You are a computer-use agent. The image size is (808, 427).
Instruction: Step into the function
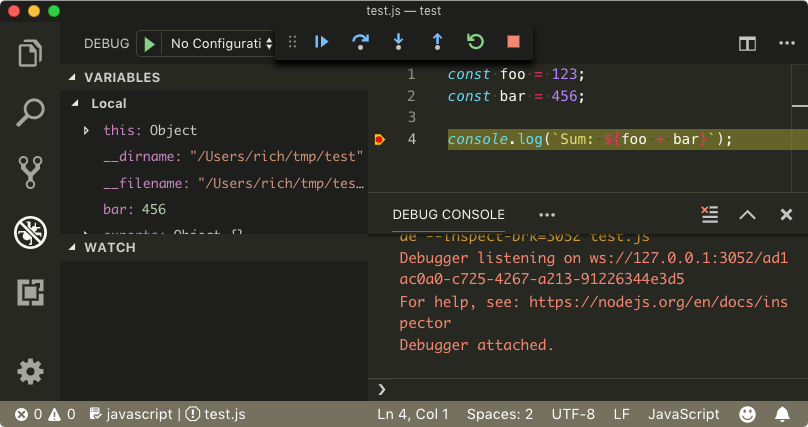[398, 42]
